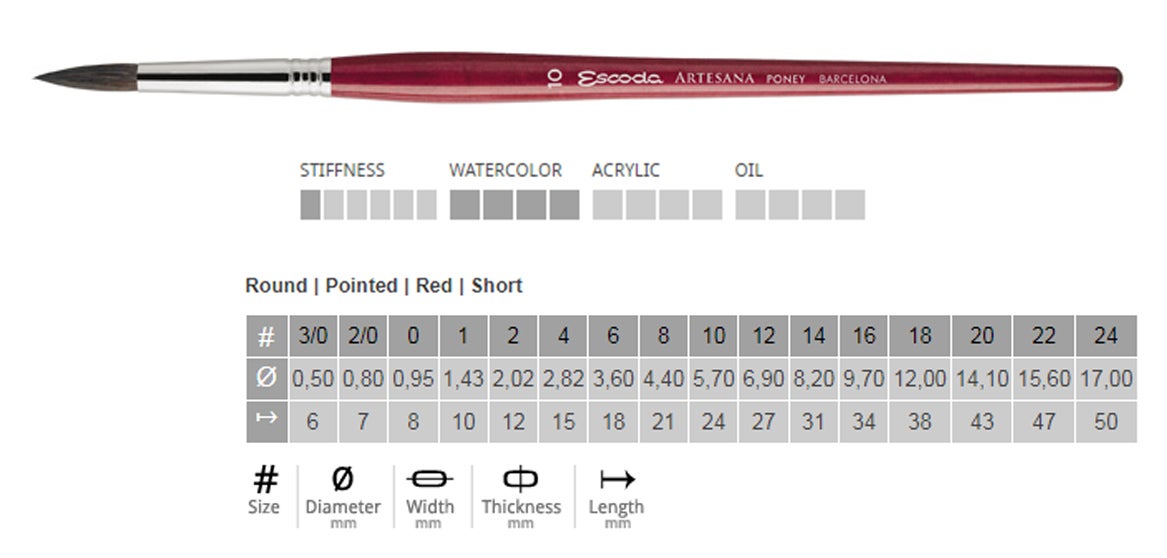The image size is (1167, 558).
Task: Click the last Oil rating square
Action: (851, 205)
